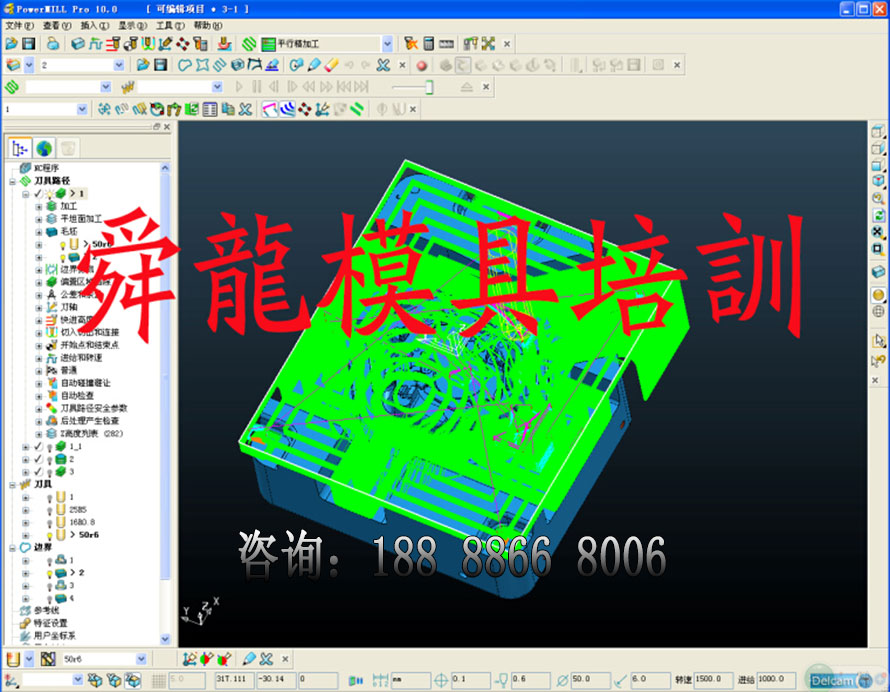Select the globe tab in explorer panel
The width and height of the screenshot is (890, 692).
pyautogui.click(x=44, y=148)
